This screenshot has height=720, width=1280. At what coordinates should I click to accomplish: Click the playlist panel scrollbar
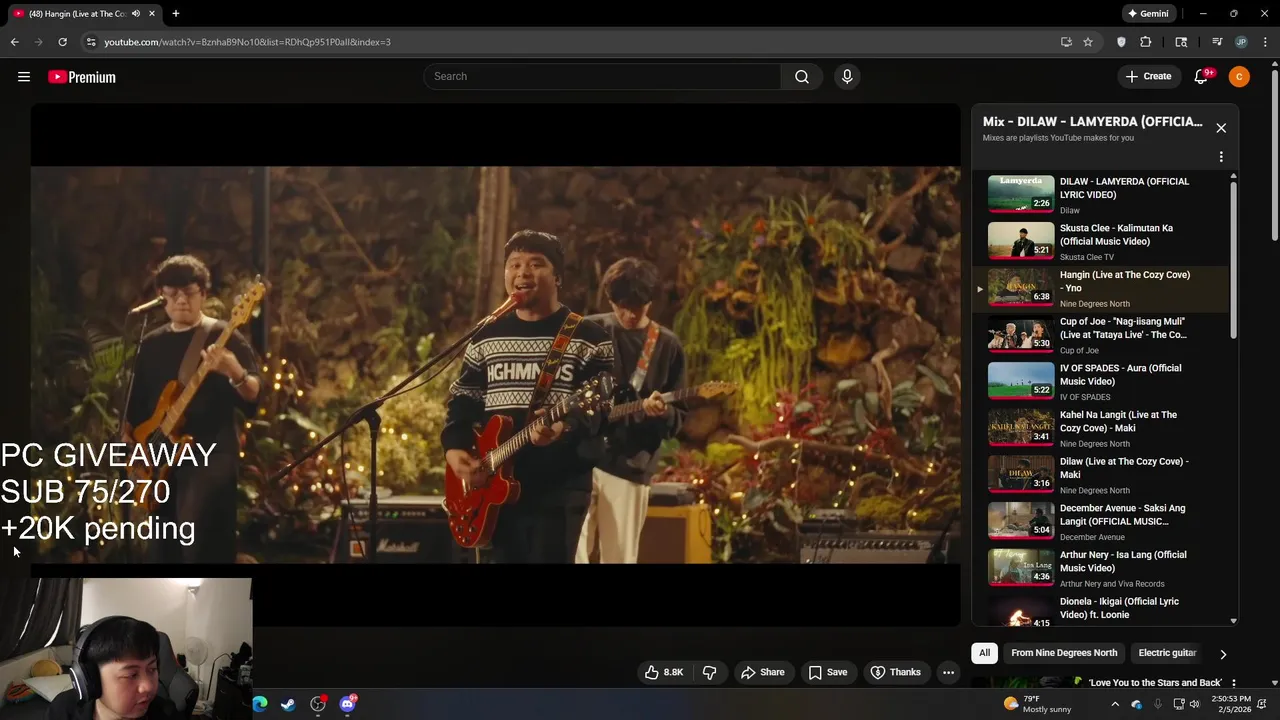(1233, 260)
